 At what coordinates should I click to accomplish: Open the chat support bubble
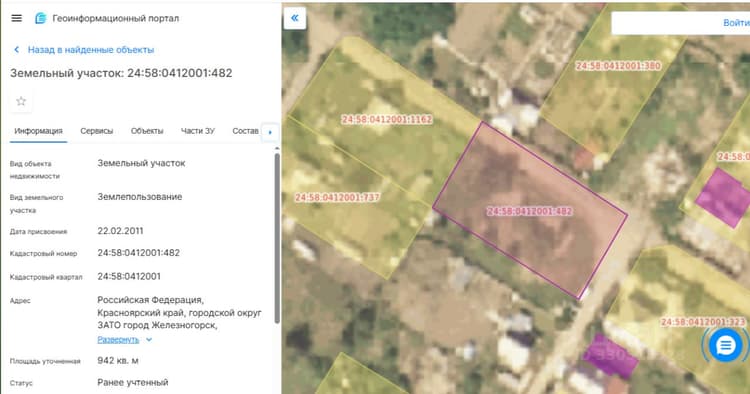(x=725, y=345)
